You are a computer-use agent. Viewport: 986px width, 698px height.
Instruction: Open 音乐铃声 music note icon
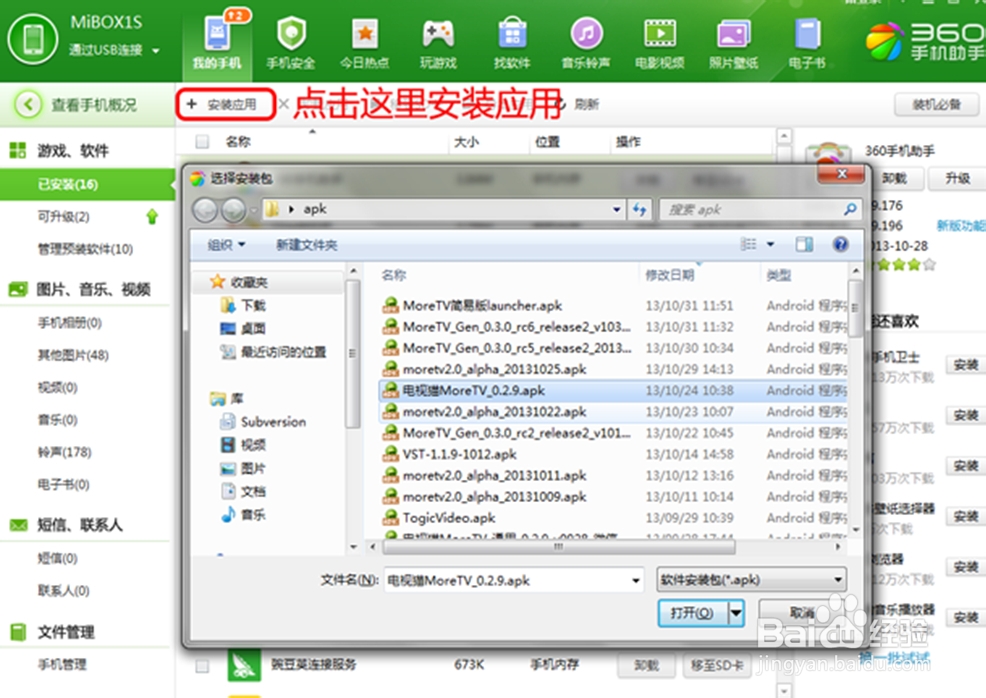586,33
